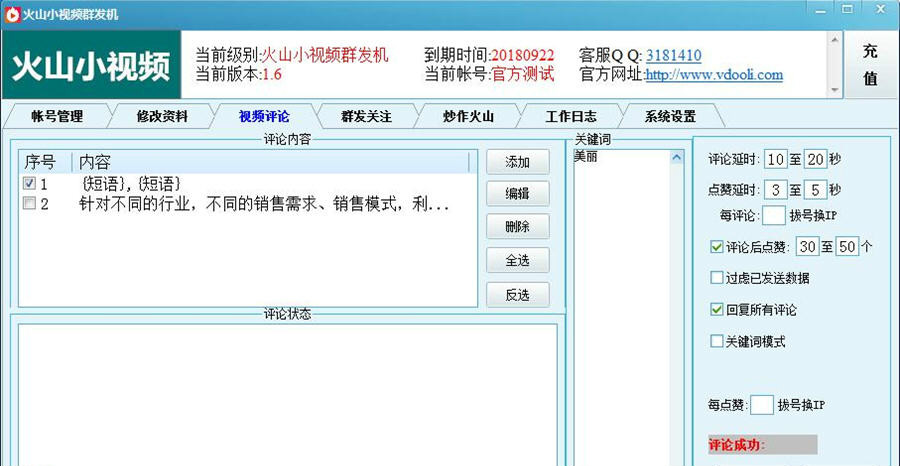Click like delay minimum field showing 3

click(x=776, y=189)
